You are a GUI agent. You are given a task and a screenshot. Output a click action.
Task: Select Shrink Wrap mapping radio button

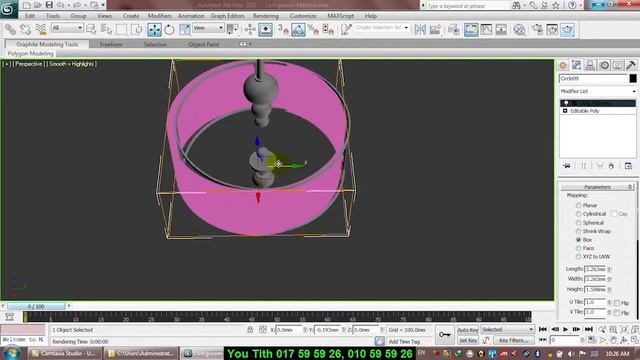(x=578, y=231)
